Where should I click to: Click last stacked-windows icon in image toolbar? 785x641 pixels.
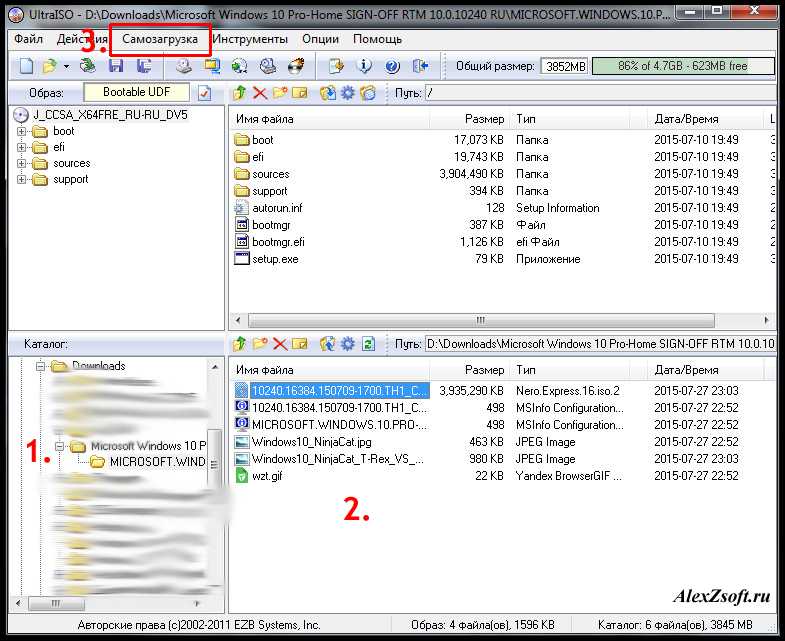pos(368,93)
